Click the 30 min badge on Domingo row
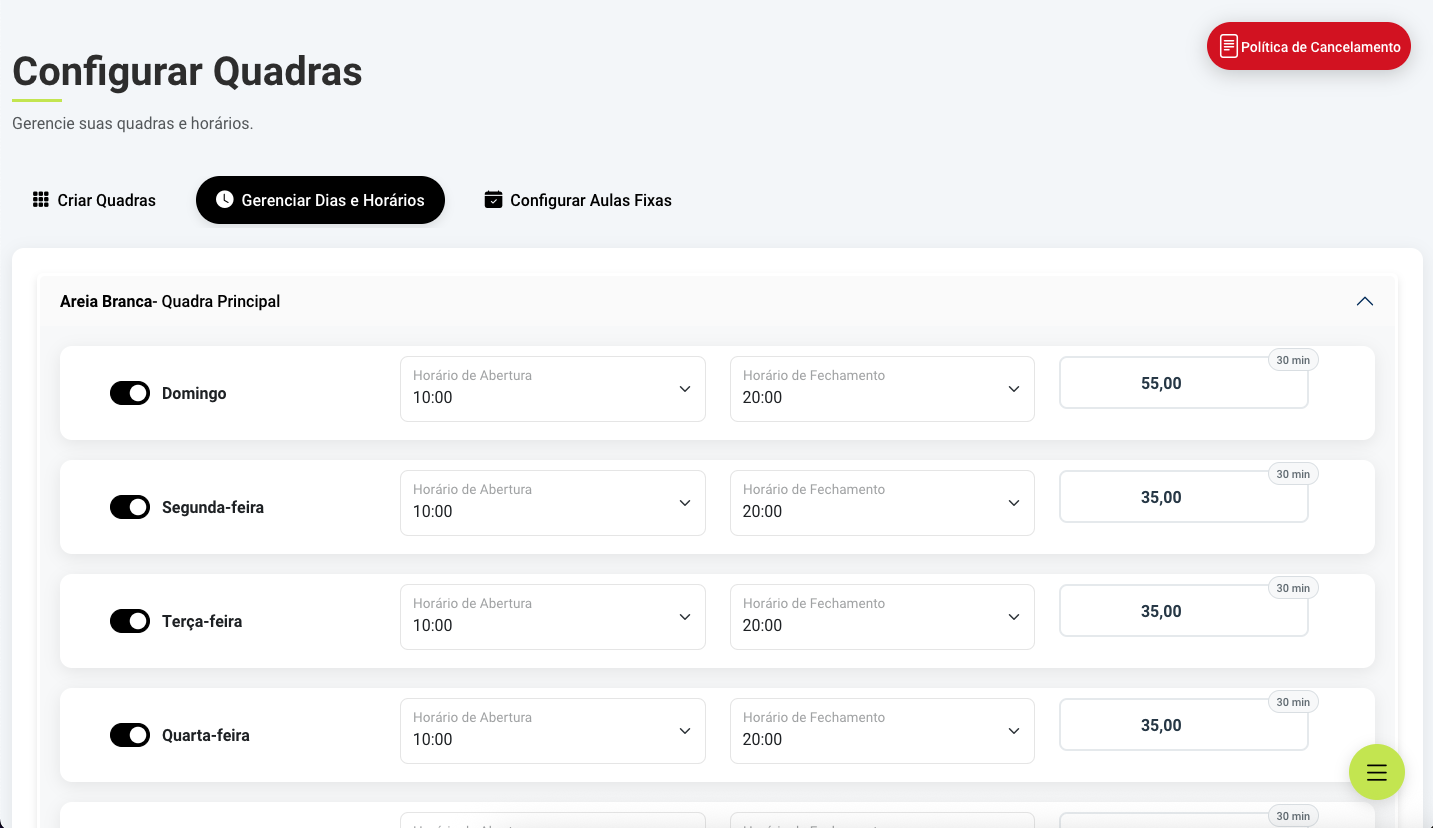 (x=1293, y=360)
